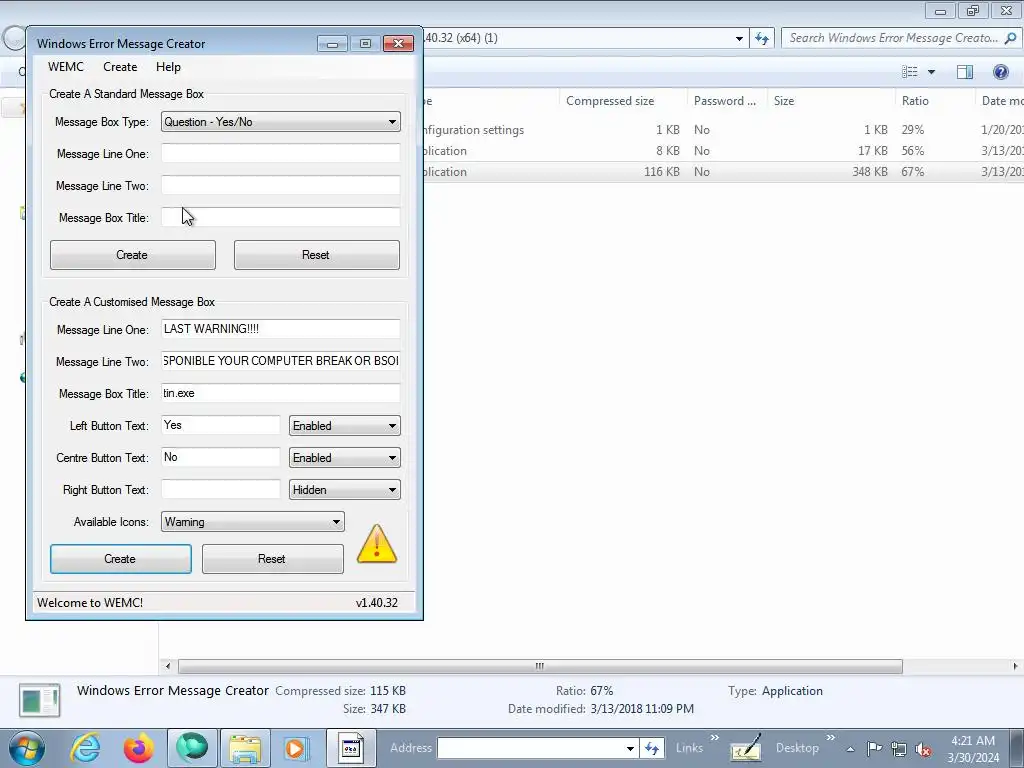Open Centre Button Text Enabled dropdown
This screenshot has width=1024, height=768.
point(345,458)
